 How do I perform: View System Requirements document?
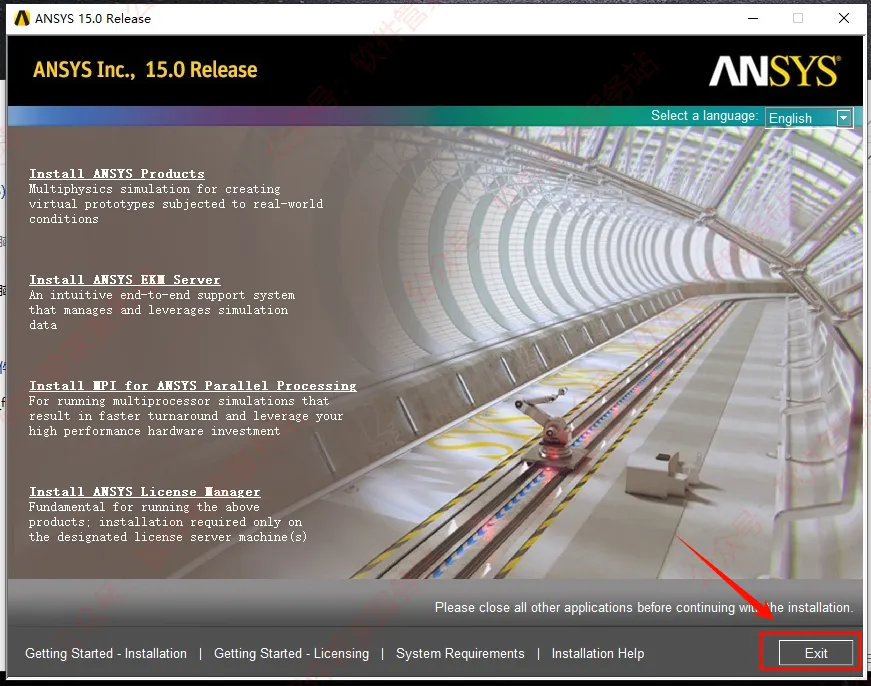pyautogui.click(x=460, y=653)
